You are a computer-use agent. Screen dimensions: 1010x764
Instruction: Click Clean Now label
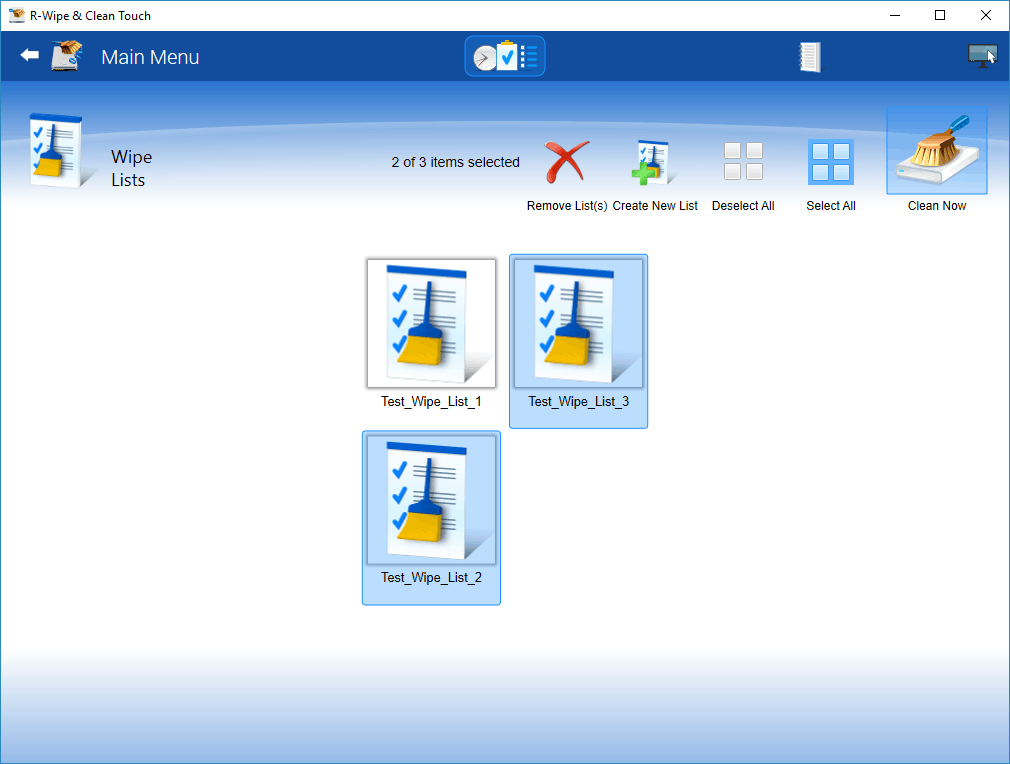tap(937, 205)
